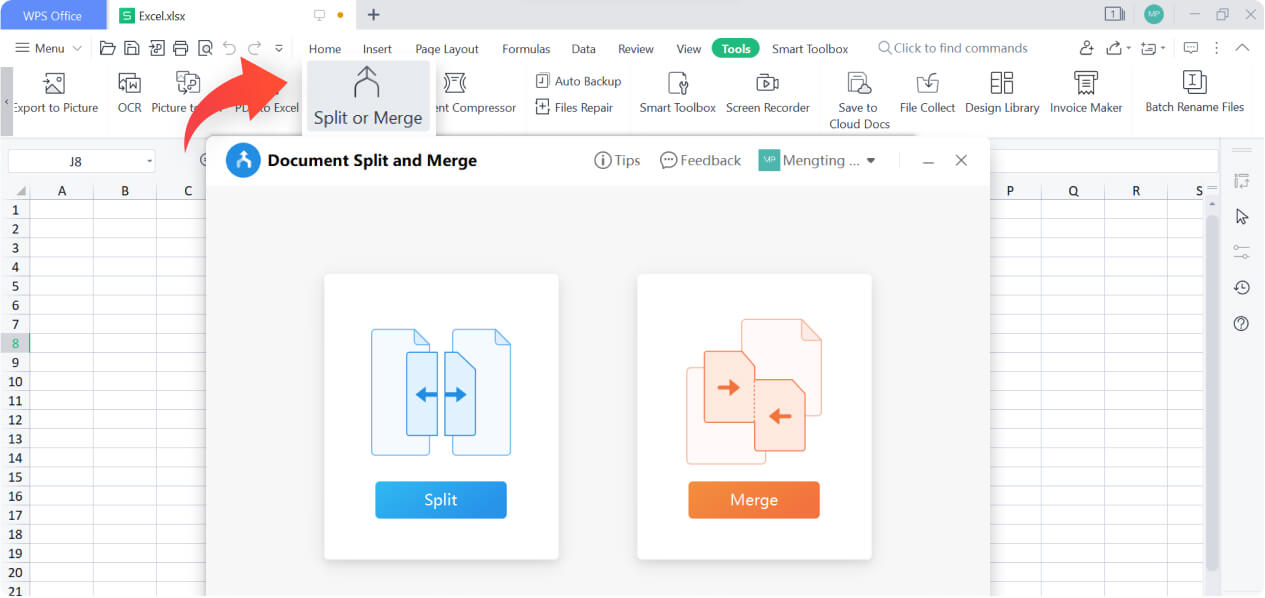Expand the Mengting account dropdown
The image size is (1265, 598).
(x=869, y=160)
